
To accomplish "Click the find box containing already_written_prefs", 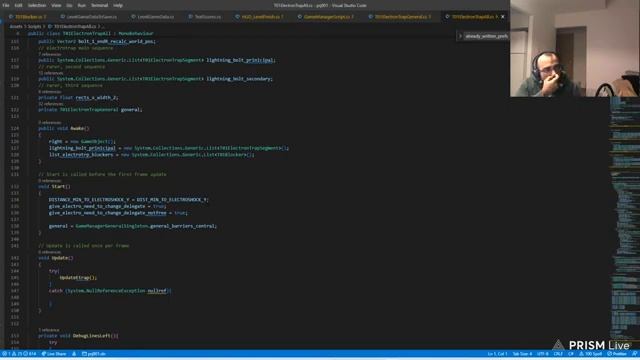I will coord(486,36).
